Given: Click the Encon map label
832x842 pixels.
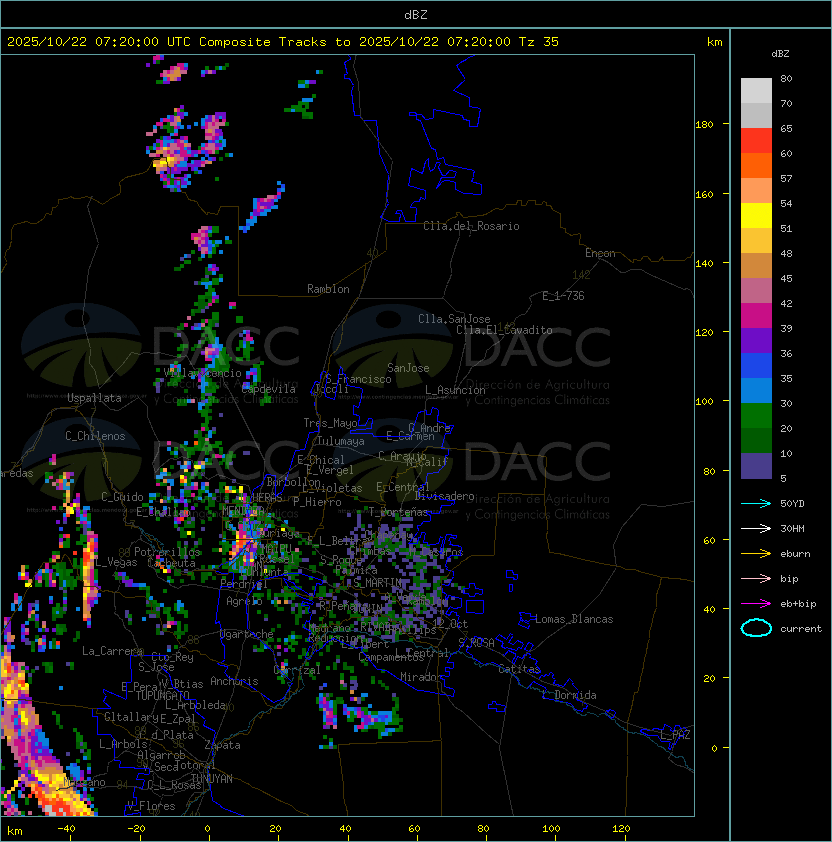Looking at the screenshot, I should click(600, 253).
